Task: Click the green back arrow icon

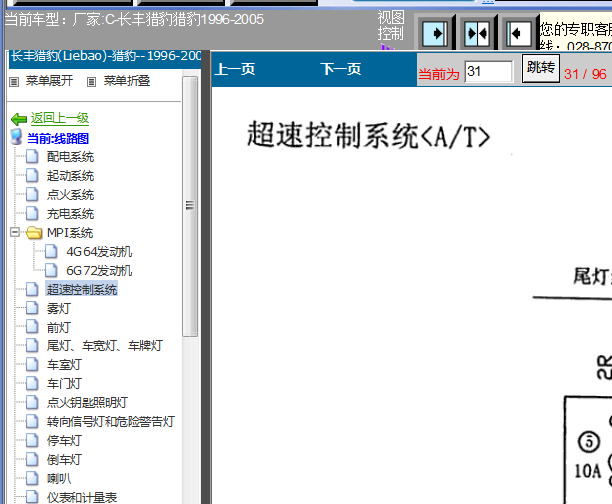Action: pos(19,119)
